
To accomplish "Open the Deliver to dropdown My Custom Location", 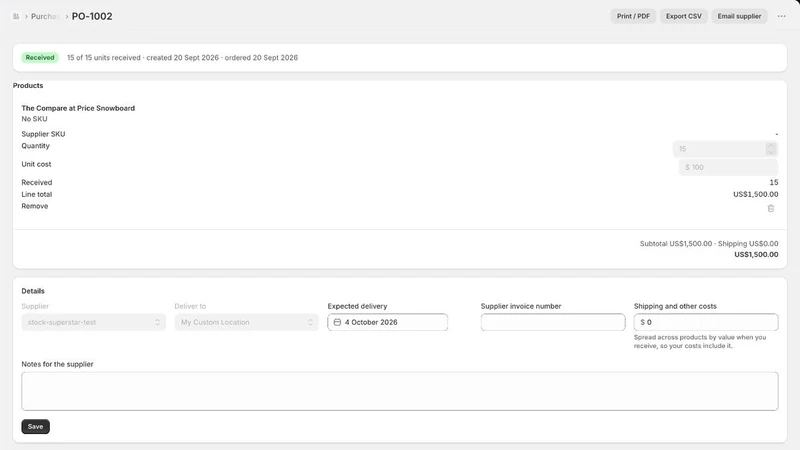I will pyautogui.click(x=246, y=322).
